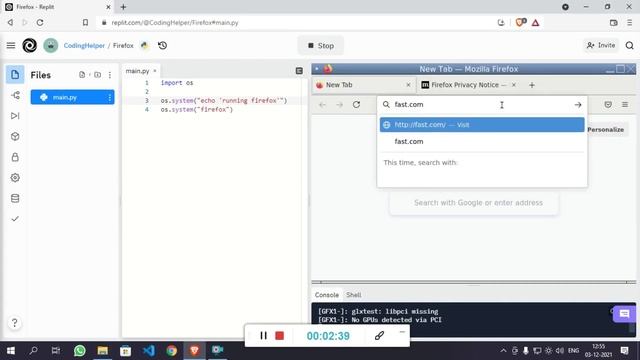Viewport: 640px width, 360px height.
Task: Open Brave Rewards triangle icon
Action: pyautogui.click(x=535, y=23)
